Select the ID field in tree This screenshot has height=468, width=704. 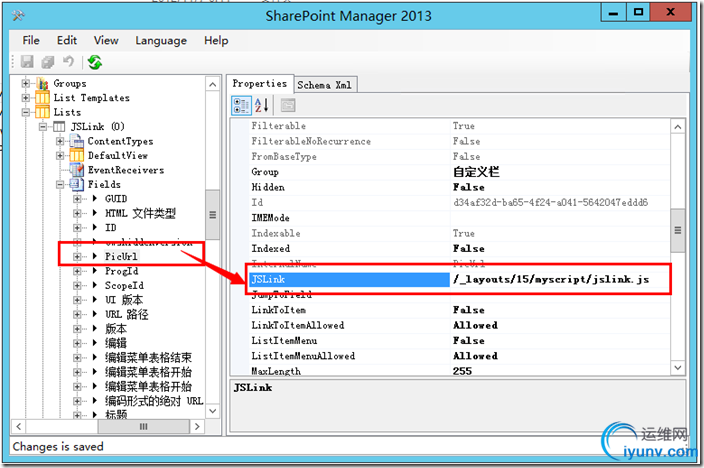point(110,227)
